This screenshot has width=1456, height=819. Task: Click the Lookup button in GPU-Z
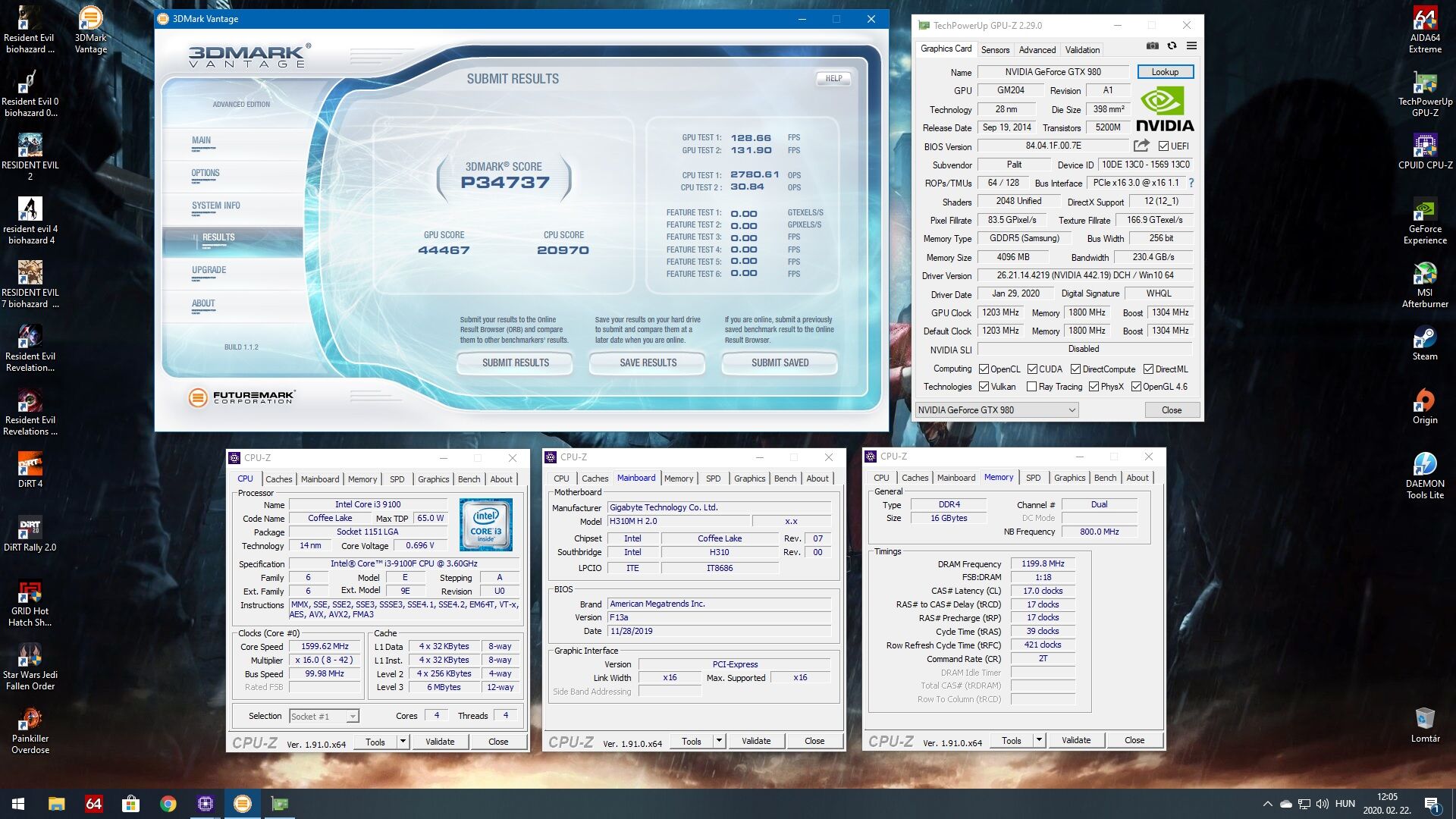1165,72
